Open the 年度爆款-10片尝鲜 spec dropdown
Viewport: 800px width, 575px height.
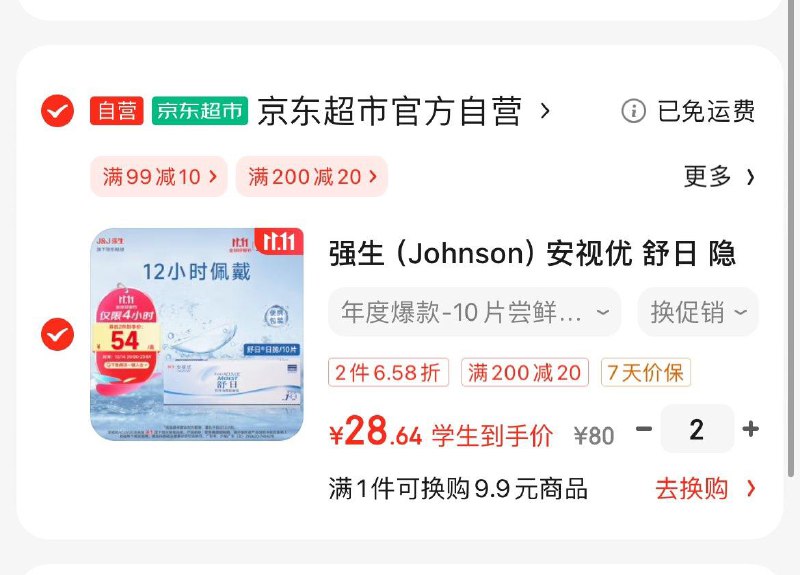tap(474, 312)
